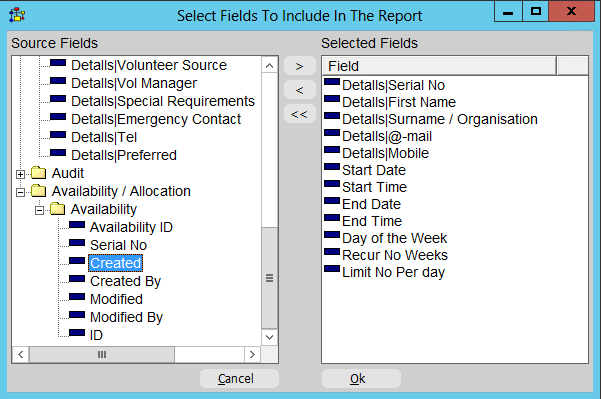
Task: Click the Availability subfolder icon
Action: [57, 209]
